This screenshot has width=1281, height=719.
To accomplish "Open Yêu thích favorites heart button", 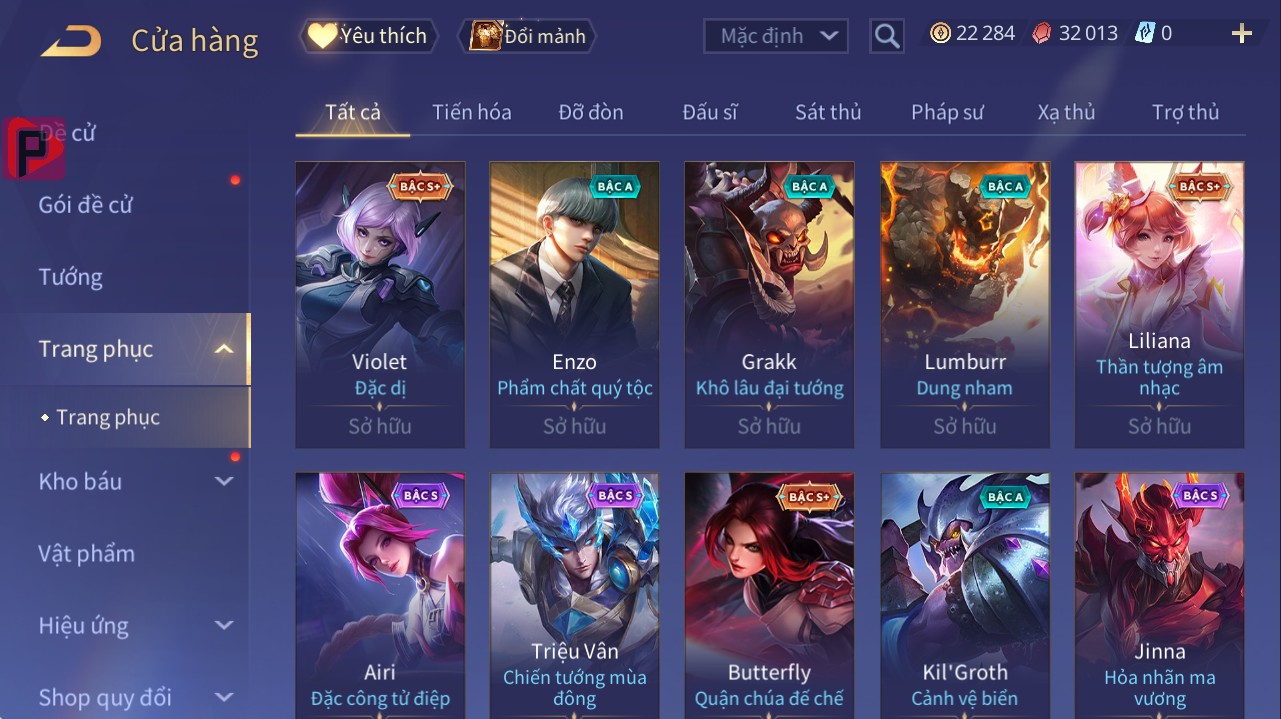I will coord(369,36).
